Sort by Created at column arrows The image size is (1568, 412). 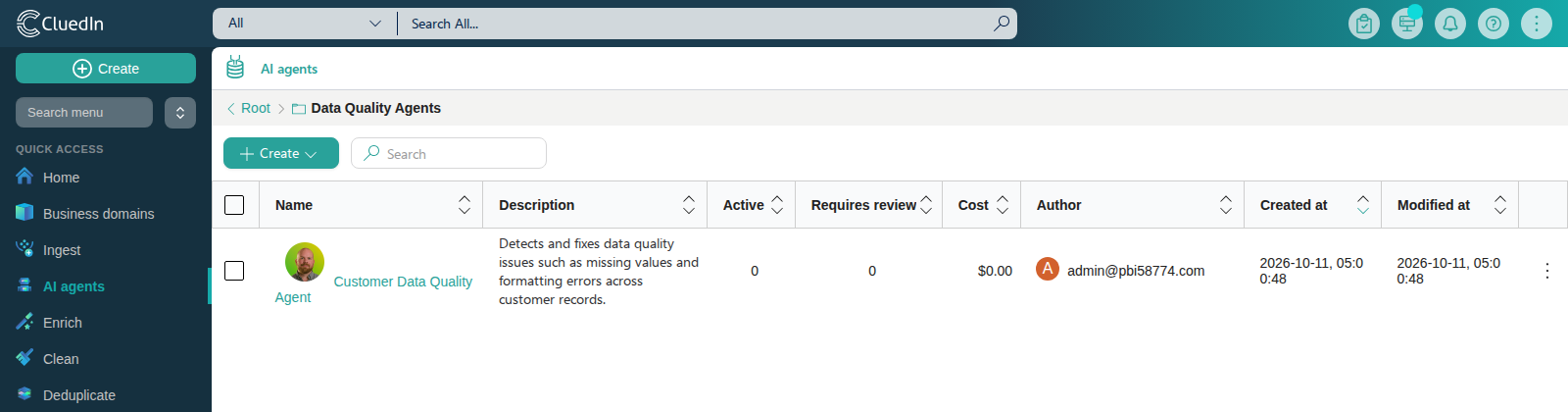[x=1363, y=205]
